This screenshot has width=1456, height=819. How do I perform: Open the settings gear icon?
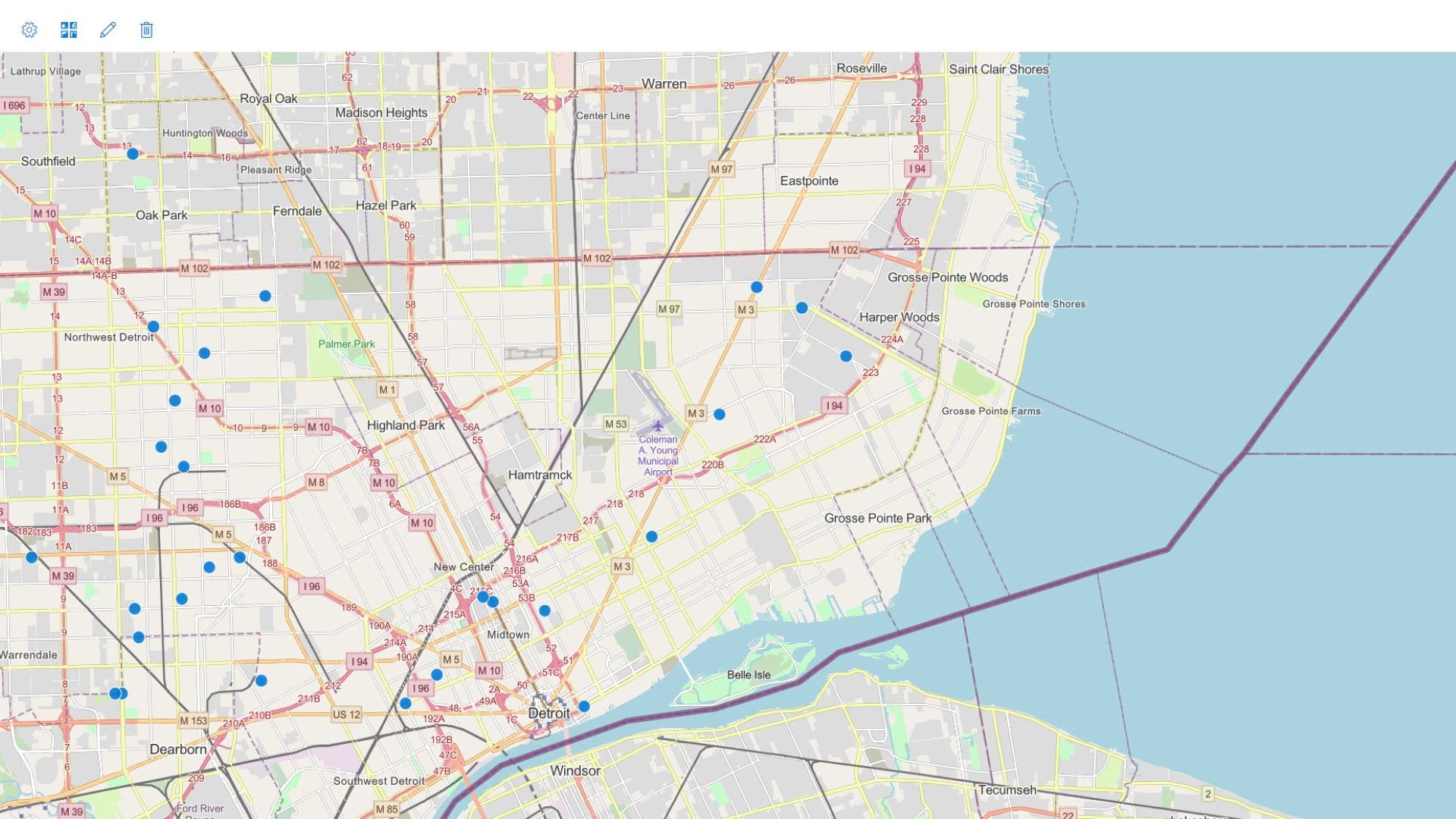point(30,30)
